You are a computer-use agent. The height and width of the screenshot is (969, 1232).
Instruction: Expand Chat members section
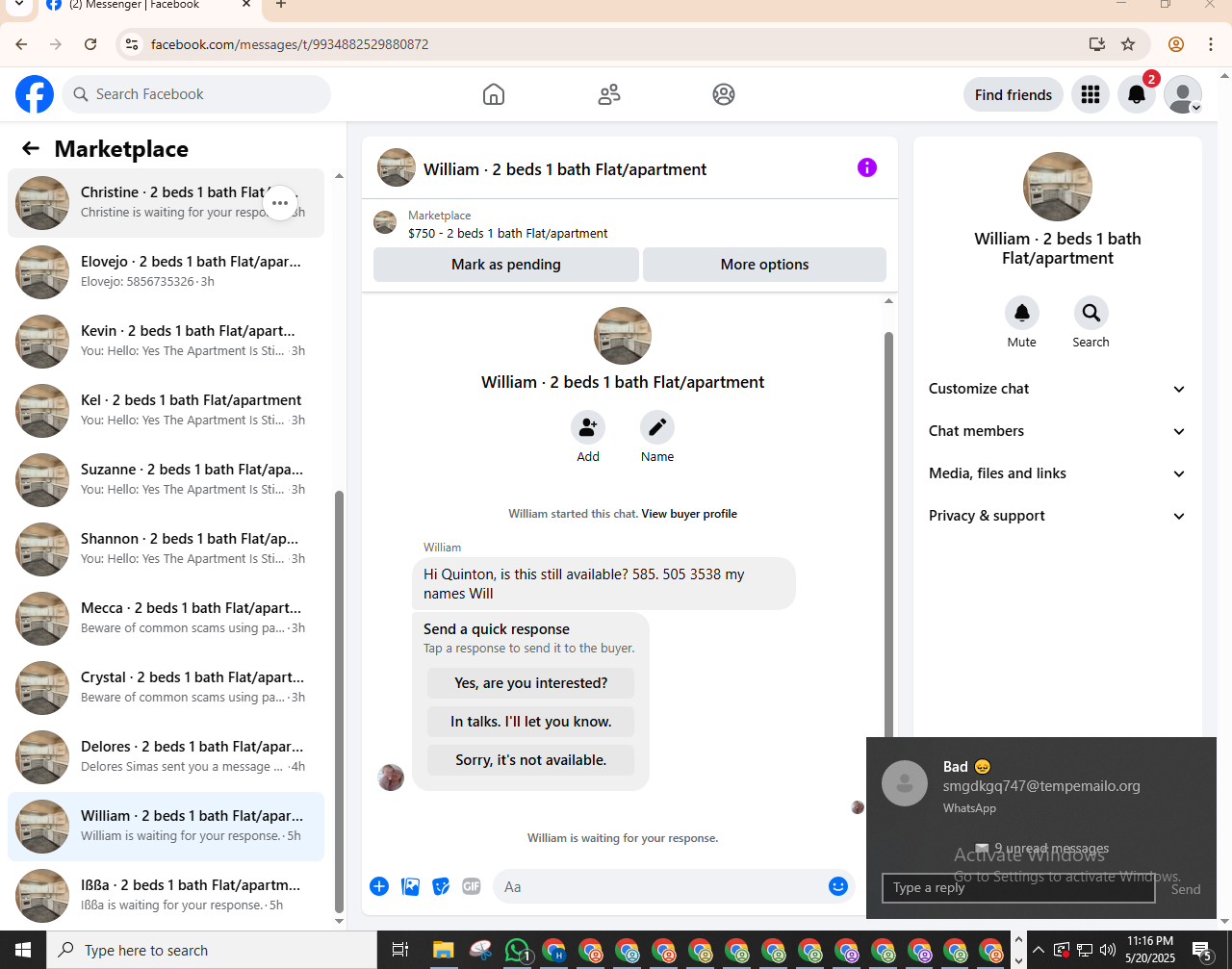pyautogui.click(x=1058, y=431)
